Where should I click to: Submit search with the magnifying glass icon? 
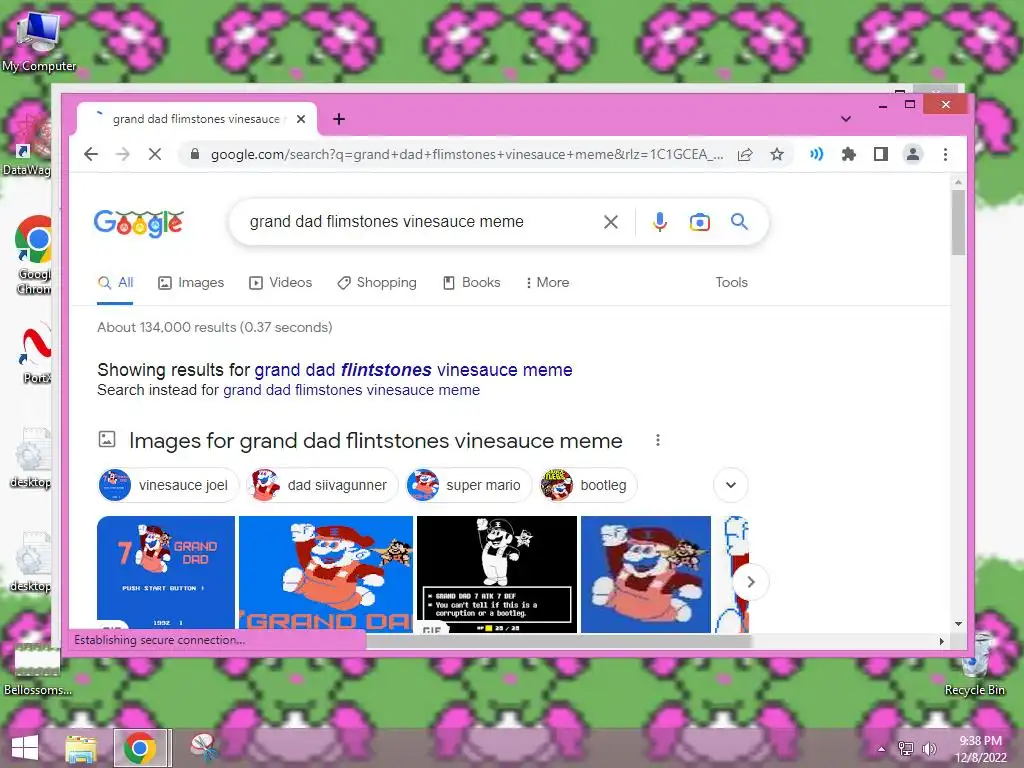coord(739,222)
